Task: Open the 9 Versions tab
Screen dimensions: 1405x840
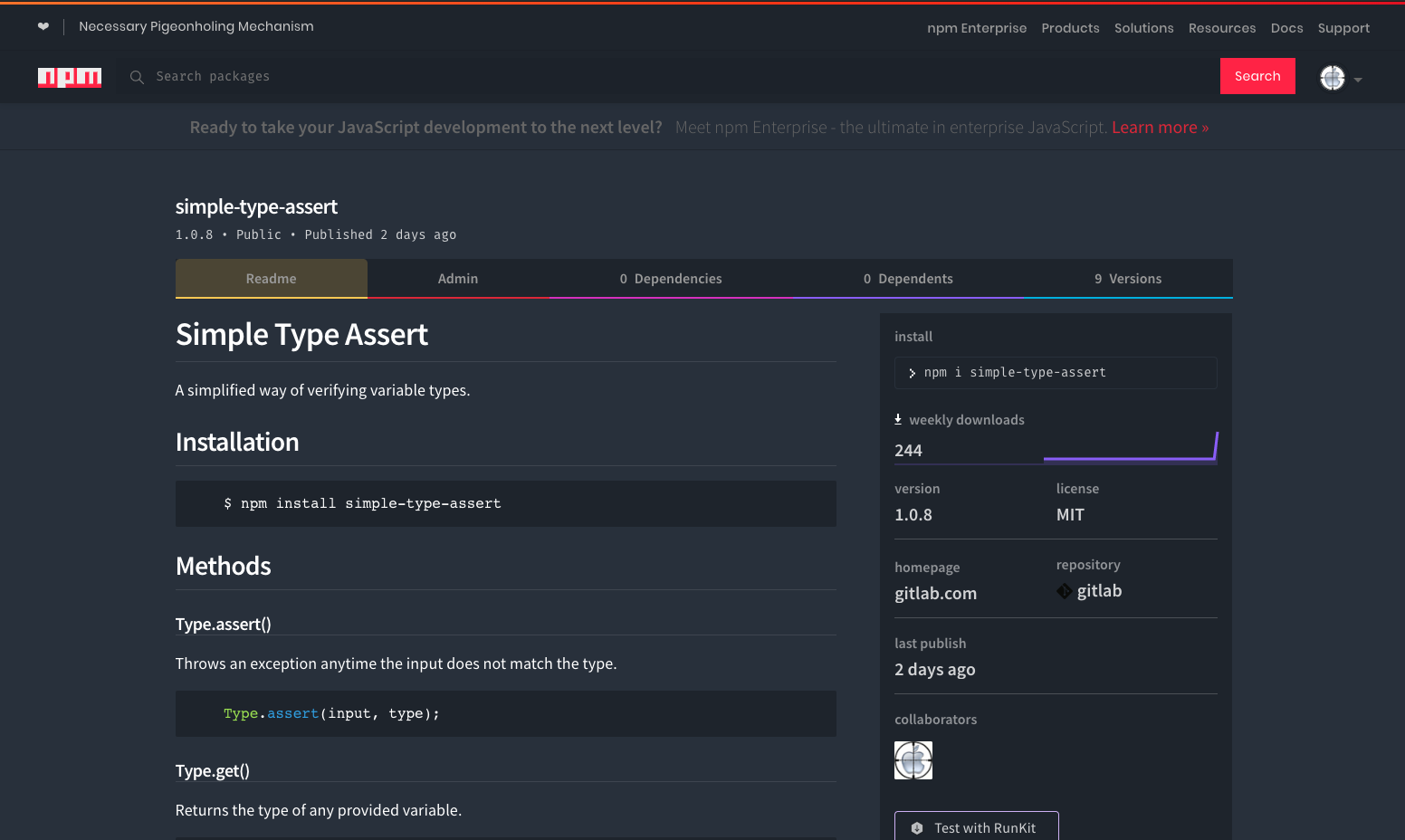Action: tap(1128, 279)
